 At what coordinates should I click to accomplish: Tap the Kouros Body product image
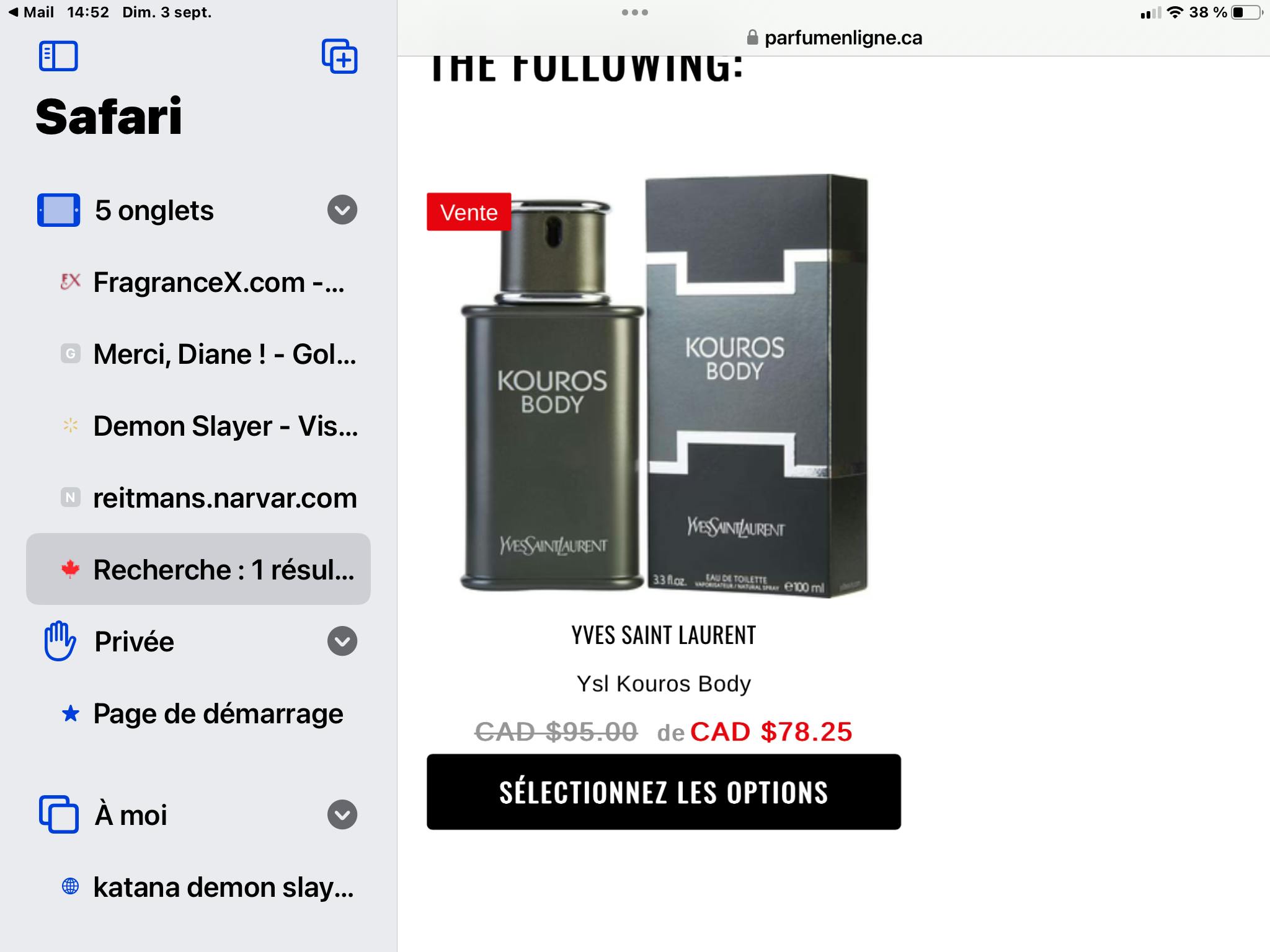(x=664, y=386)
